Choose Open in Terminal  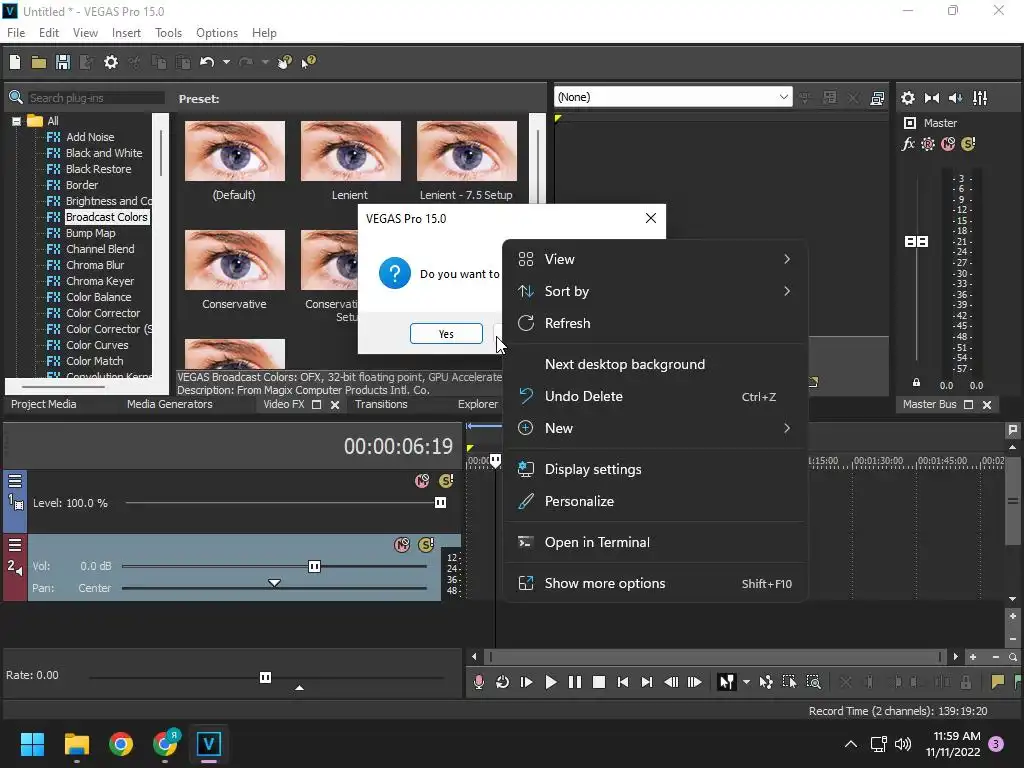(655, 543)
